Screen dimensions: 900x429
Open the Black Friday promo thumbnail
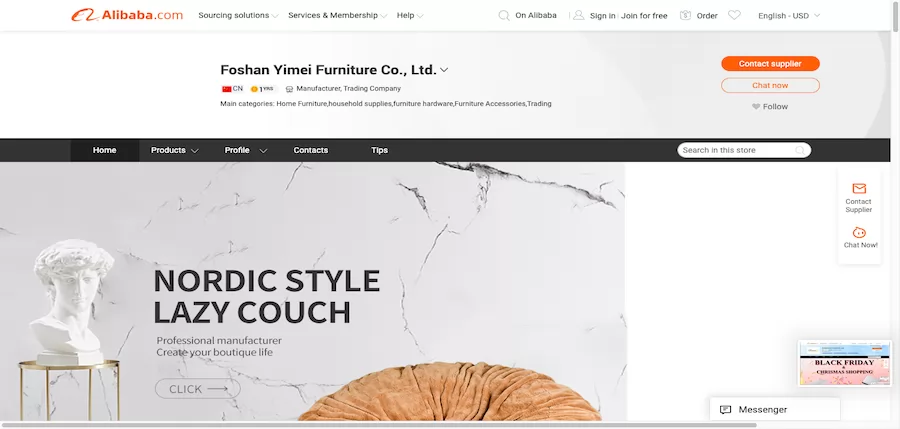[x=844, y=363]
